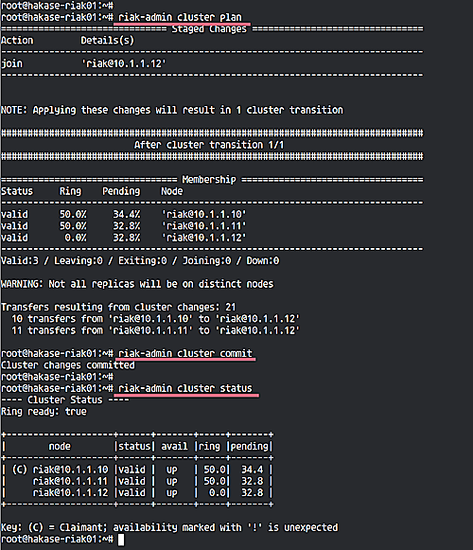Click 'riak@10.1.1.11' in the Membership table
This screenshot has height=550, width=473.
(204, 226)
